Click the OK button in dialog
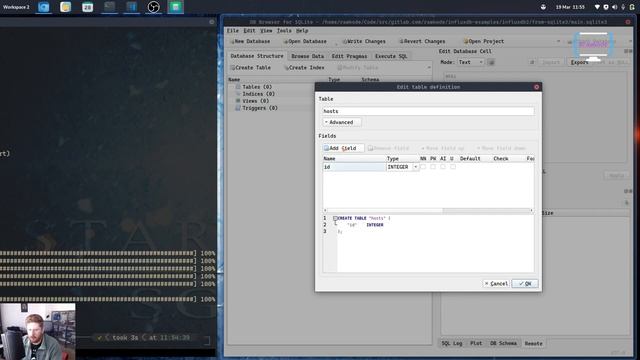The height and width of the screenshot is (360, 640). (x=525, y=284)
